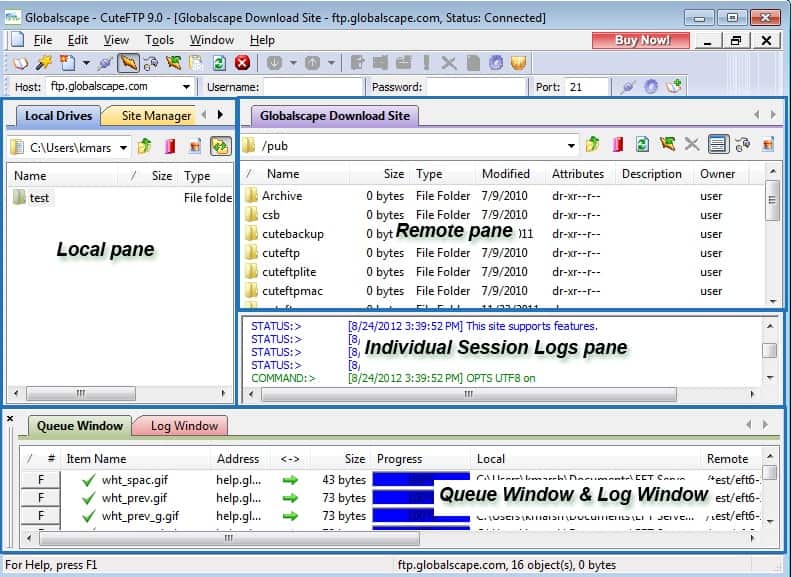Image resolution: width=791 pixels, height=577 pixels.
Task: Switch to the Log Window tab
Action: pyautogui.click(x=184, y=426)
